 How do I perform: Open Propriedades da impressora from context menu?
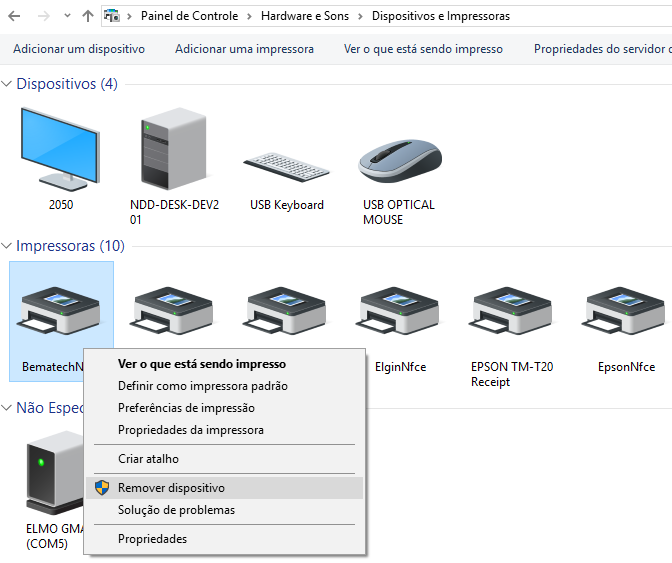tap(225, 430)
